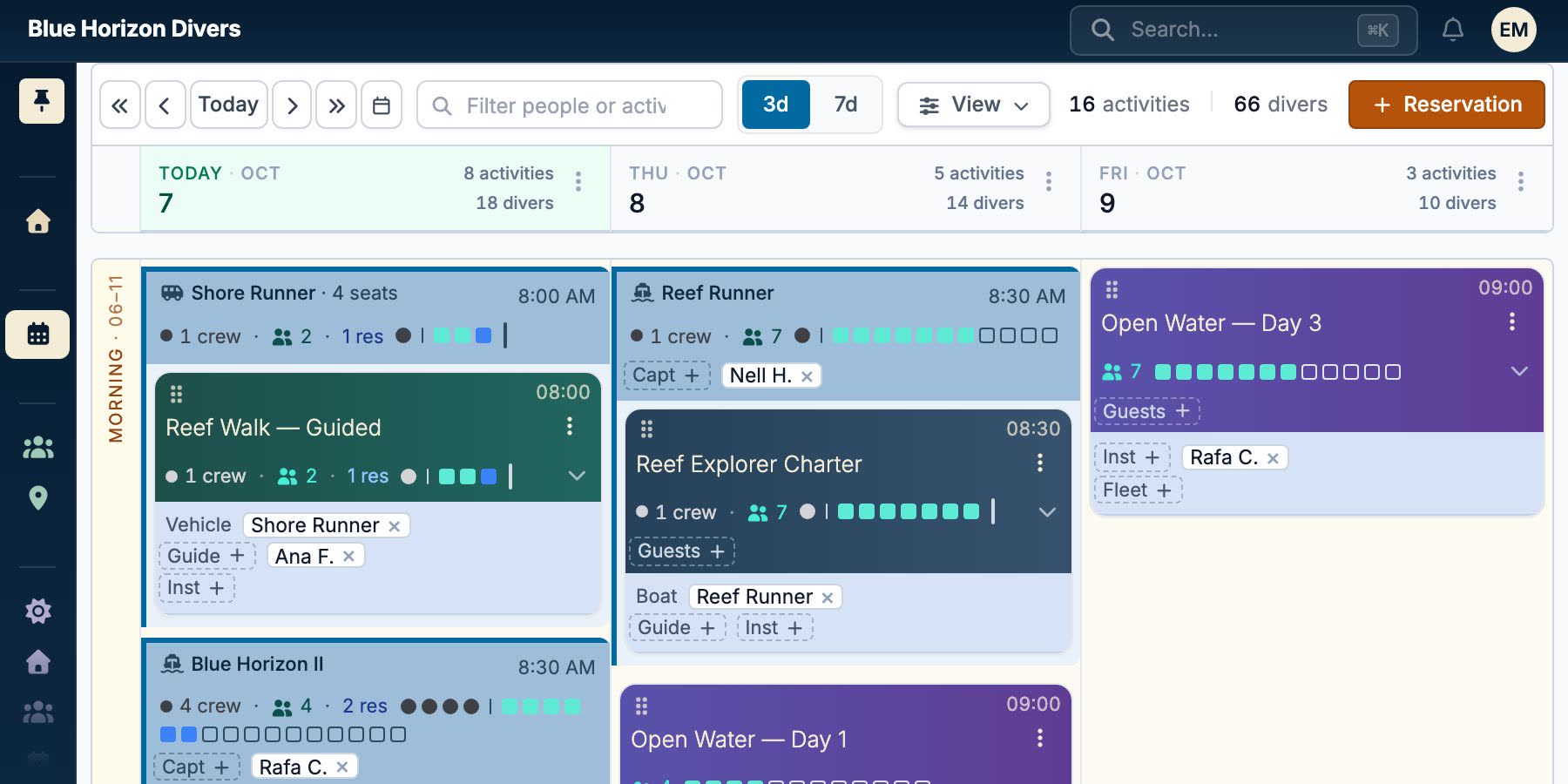Add Guests to Open Water — Day 3

click(1146, 411)
